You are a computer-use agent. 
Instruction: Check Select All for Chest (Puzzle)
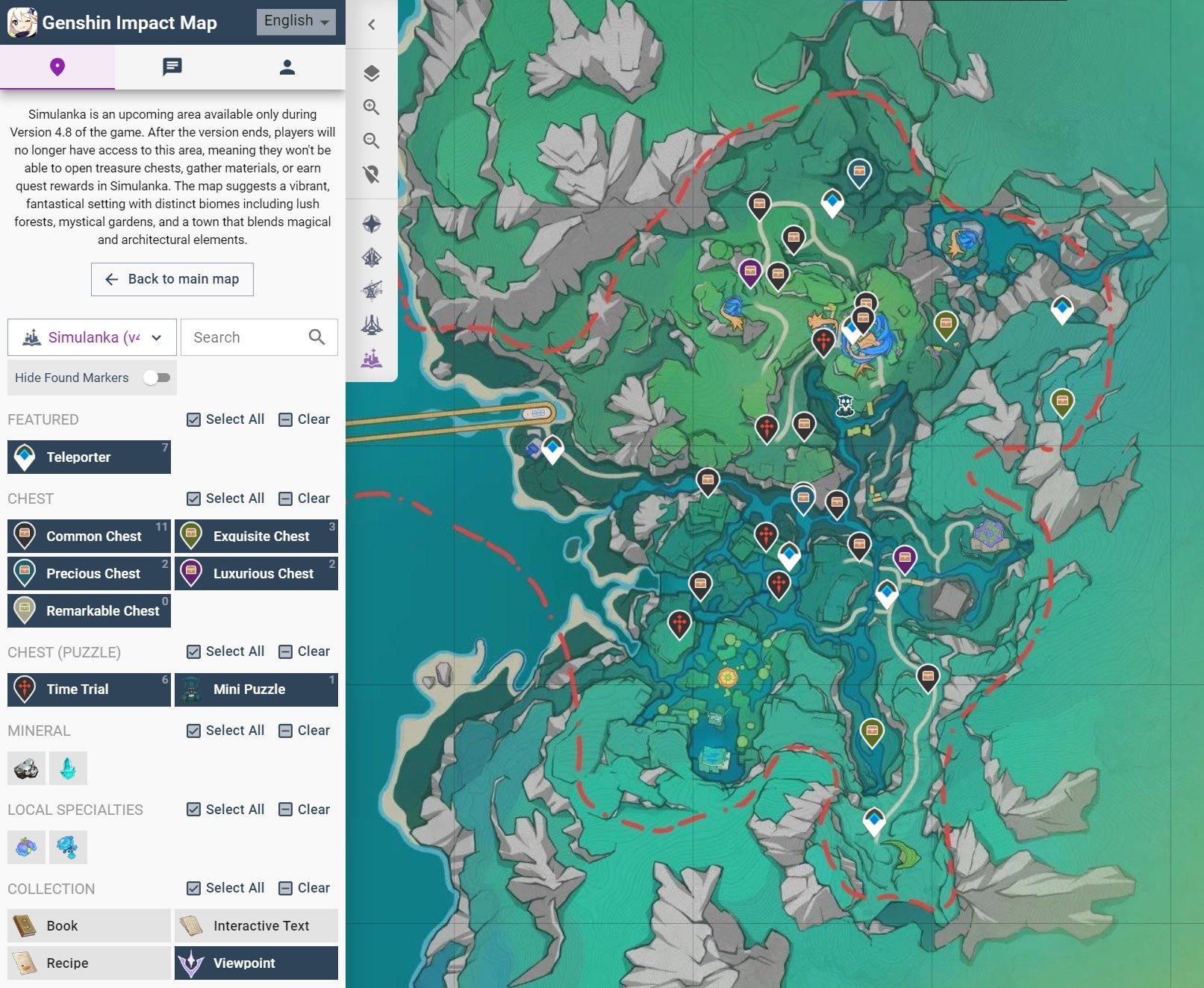point(225,651)
